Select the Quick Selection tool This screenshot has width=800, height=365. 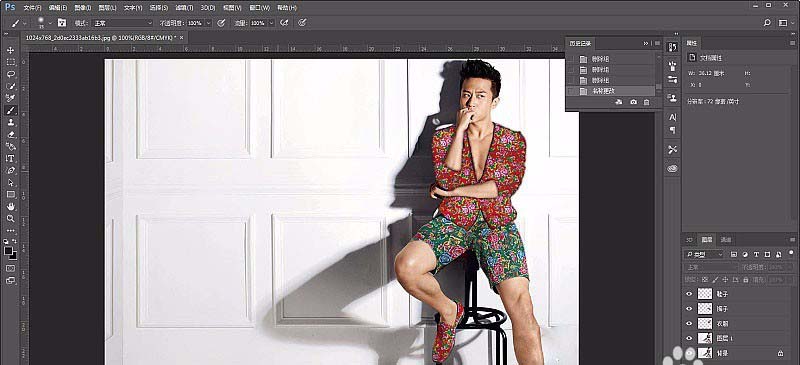click(x=11, y=86)
